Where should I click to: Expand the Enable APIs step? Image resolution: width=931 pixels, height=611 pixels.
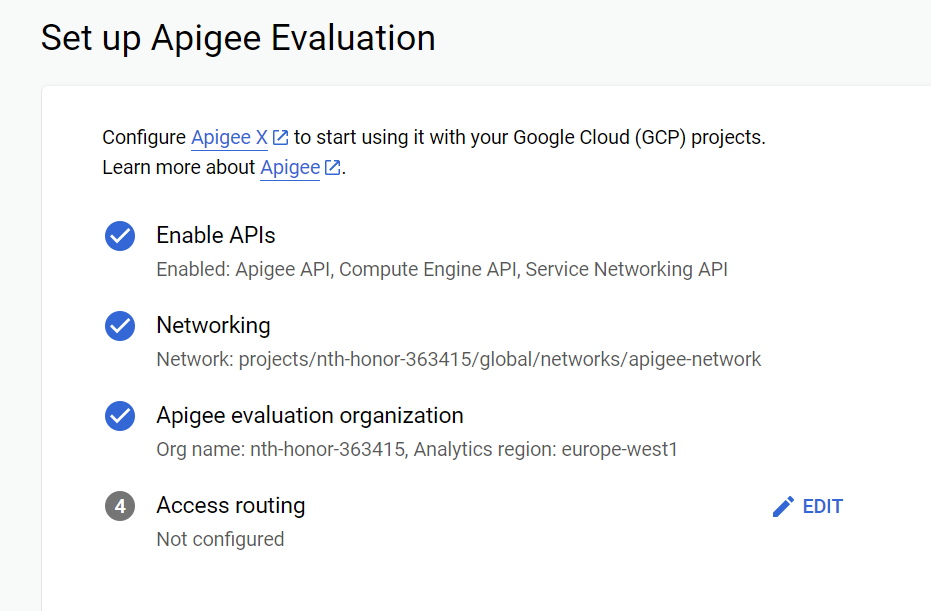tap(216, 235)
